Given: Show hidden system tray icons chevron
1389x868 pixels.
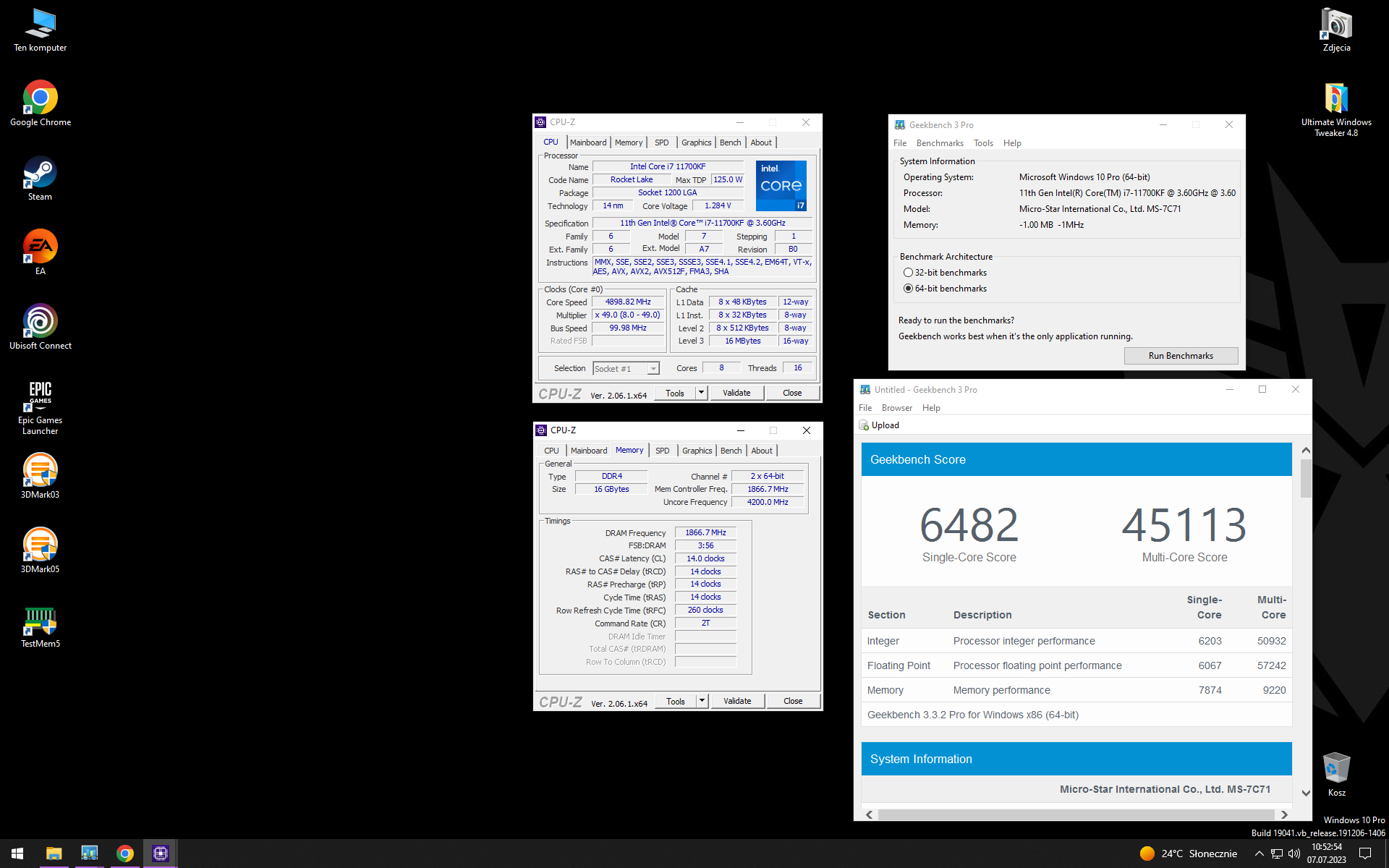Looking at the screenshot, I should tap(1259, 854).
